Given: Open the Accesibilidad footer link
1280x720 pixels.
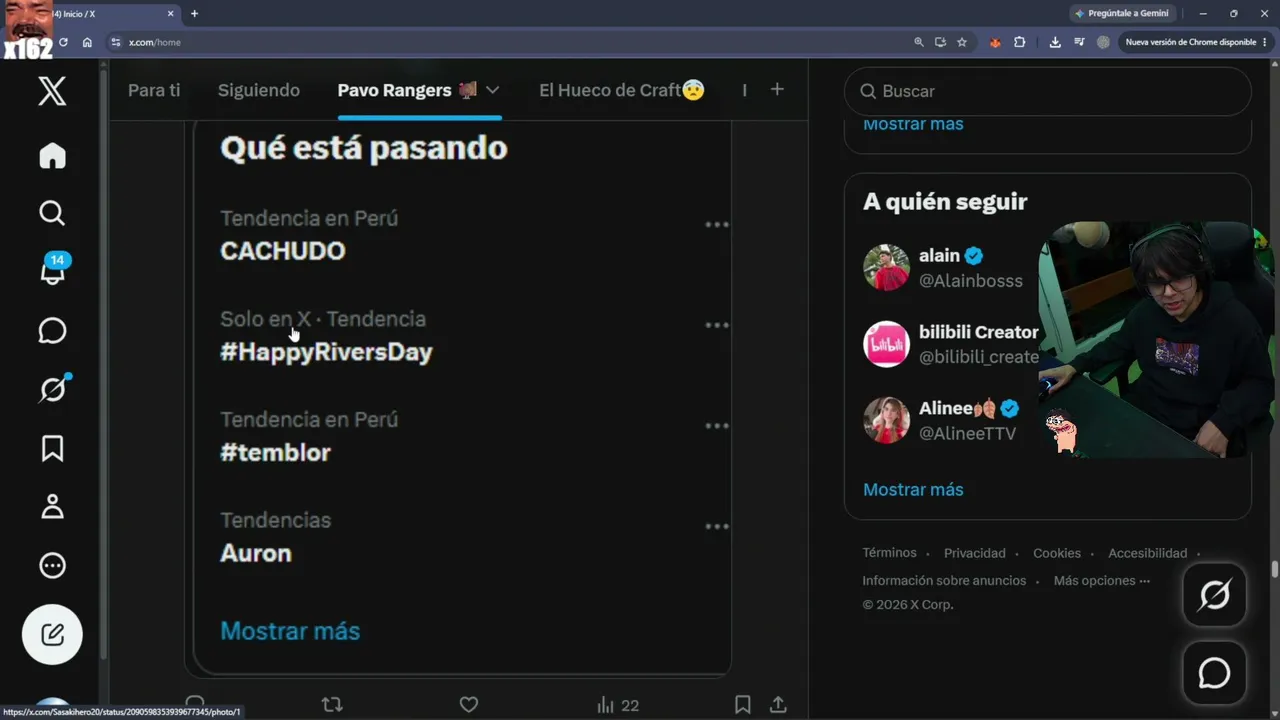Looking at the screenshot, I should point(1148,553).
